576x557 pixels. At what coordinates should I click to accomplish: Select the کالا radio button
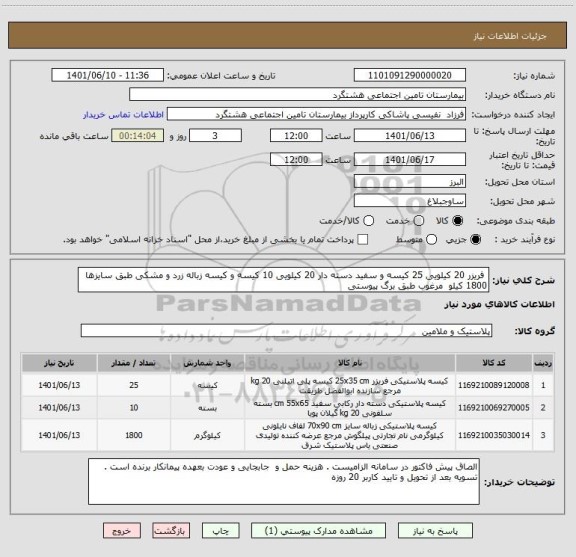coord(458,220)
